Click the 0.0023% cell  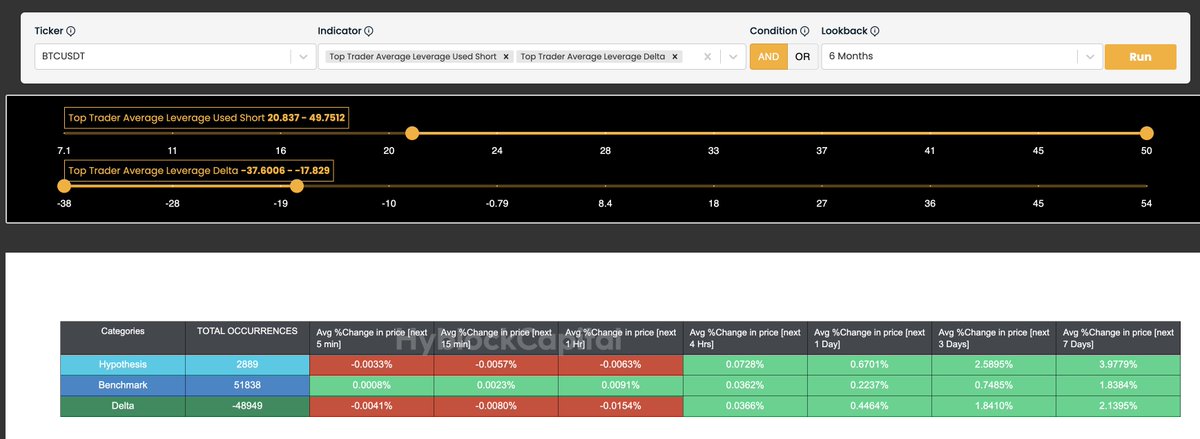click(496, 384)
